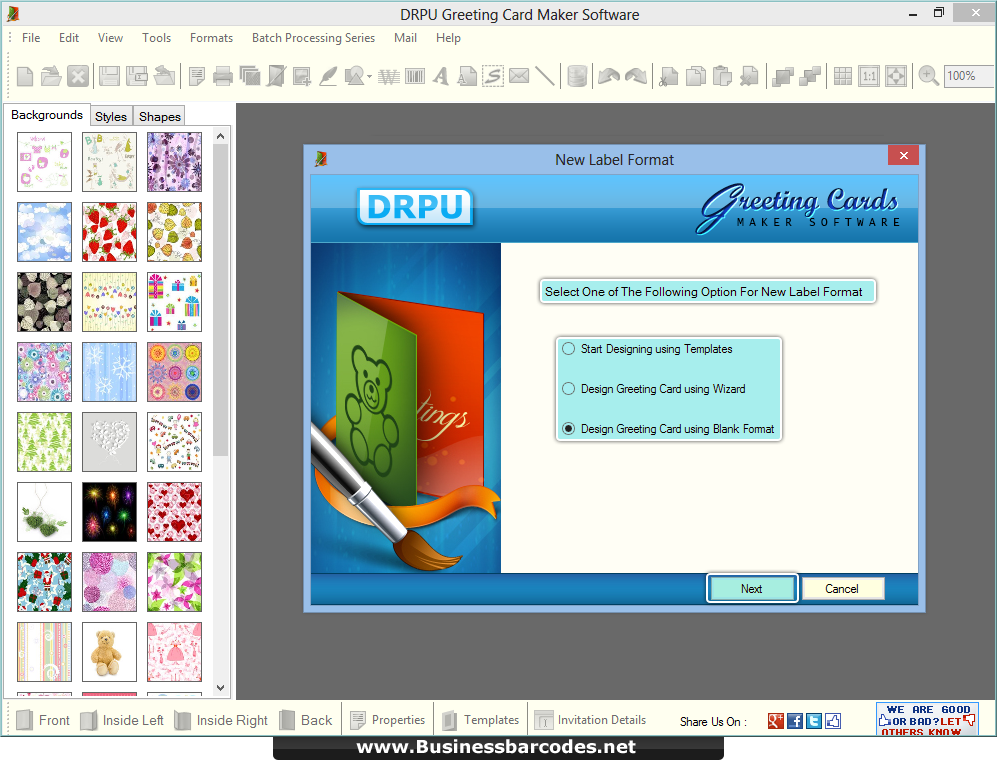This screenshot has width=997, height=760.
Task: Switch to the Backgrounds tab
Action: click(x=47, y=114)
